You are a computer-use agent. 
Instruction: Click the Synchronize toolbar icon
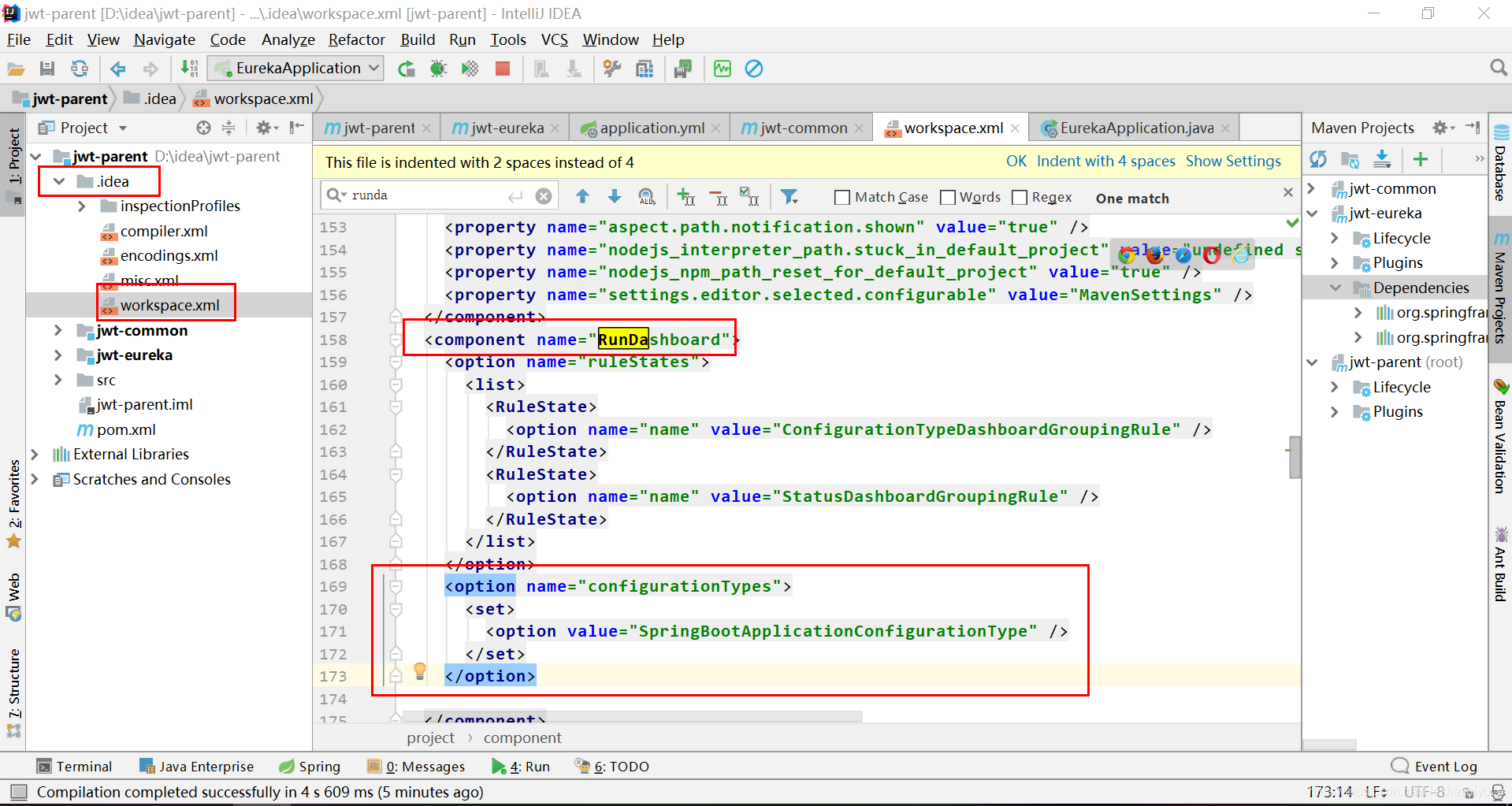point(80,69)
